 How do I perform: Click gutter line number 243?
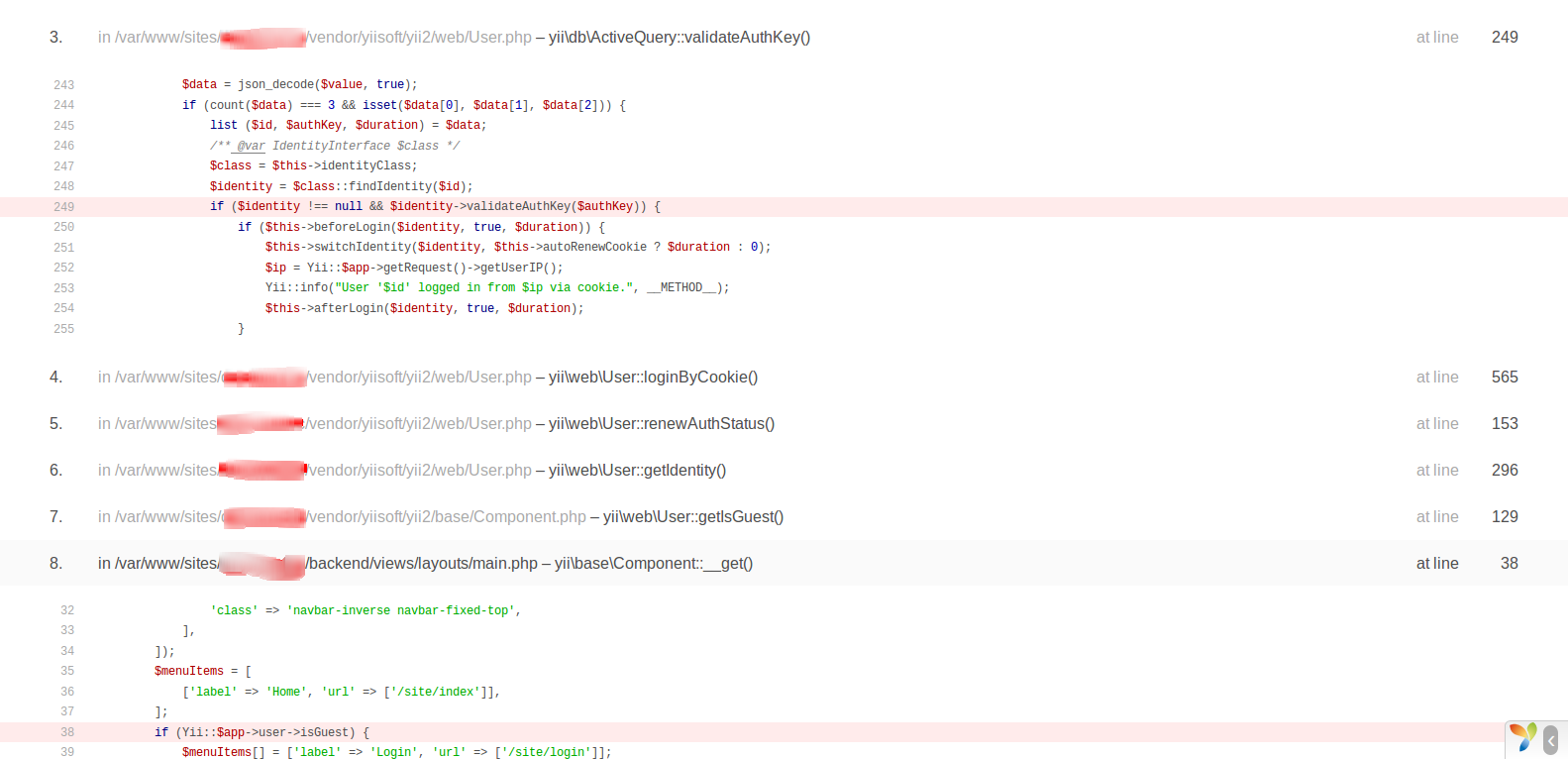coord(64,85)
